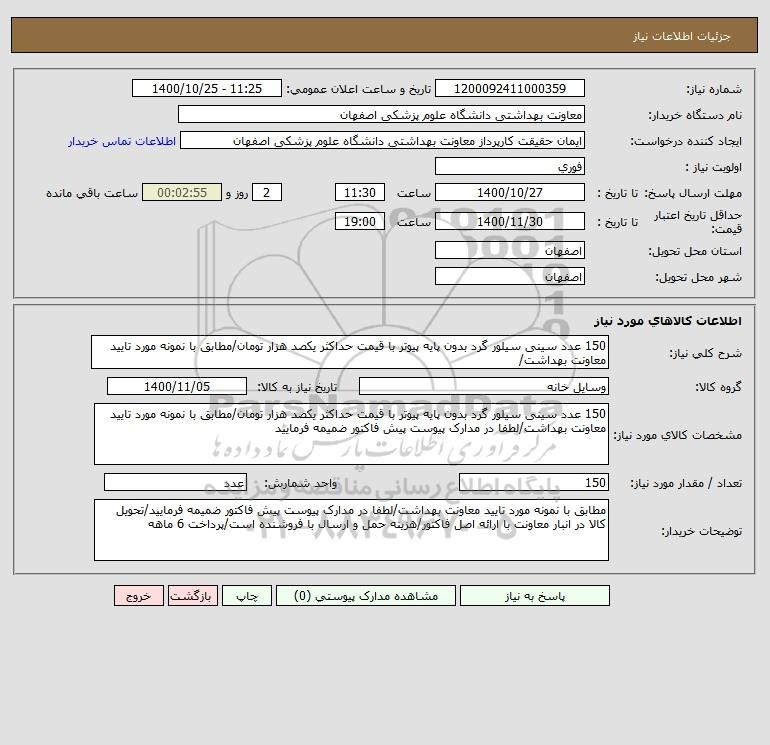Open اطلاعات تماس خریدار link
Image resolution: width=770 pixels, height=745 pixels.
(x=122, y=141)
